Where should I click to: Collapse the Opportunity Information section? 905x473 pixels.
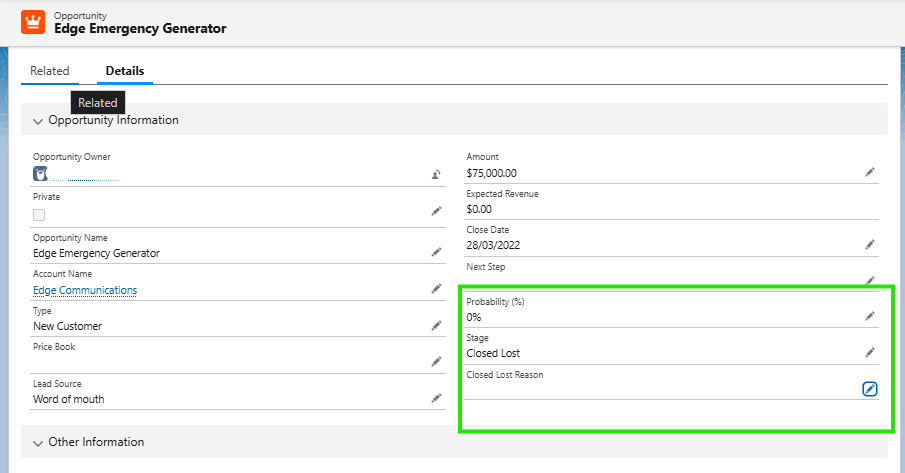tap(39, 121)
